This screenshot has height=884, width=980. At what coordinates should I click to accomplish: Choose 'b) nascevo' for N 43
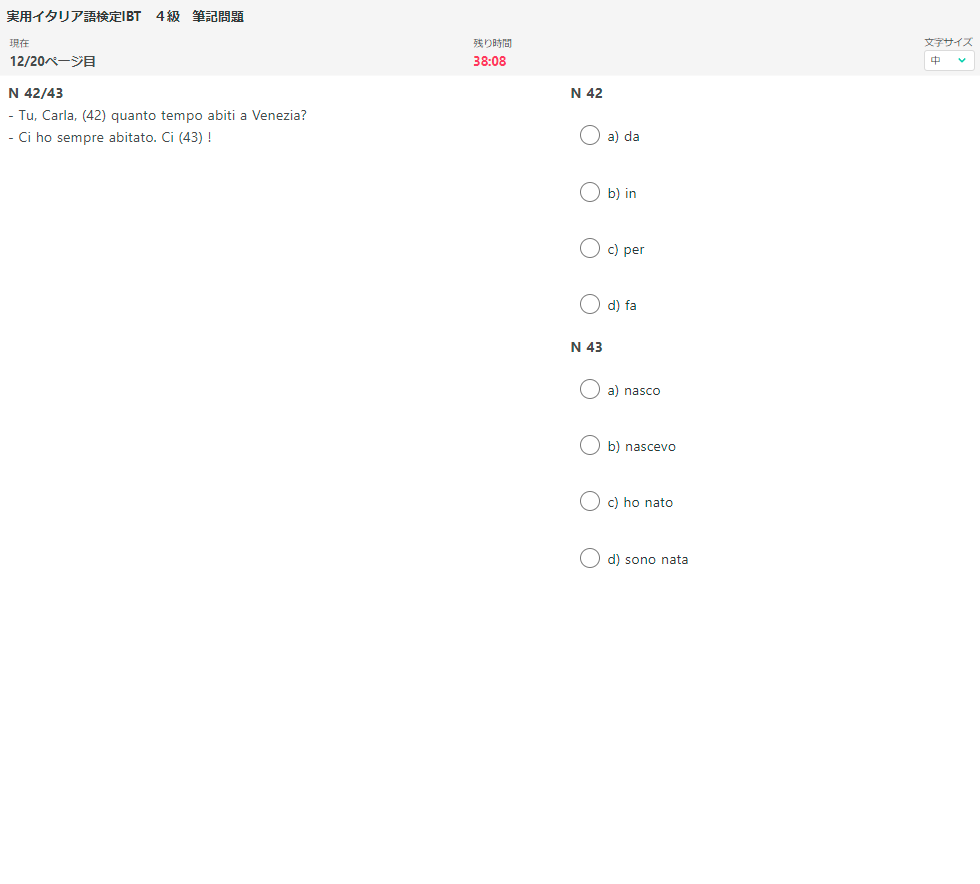point(589,445)
